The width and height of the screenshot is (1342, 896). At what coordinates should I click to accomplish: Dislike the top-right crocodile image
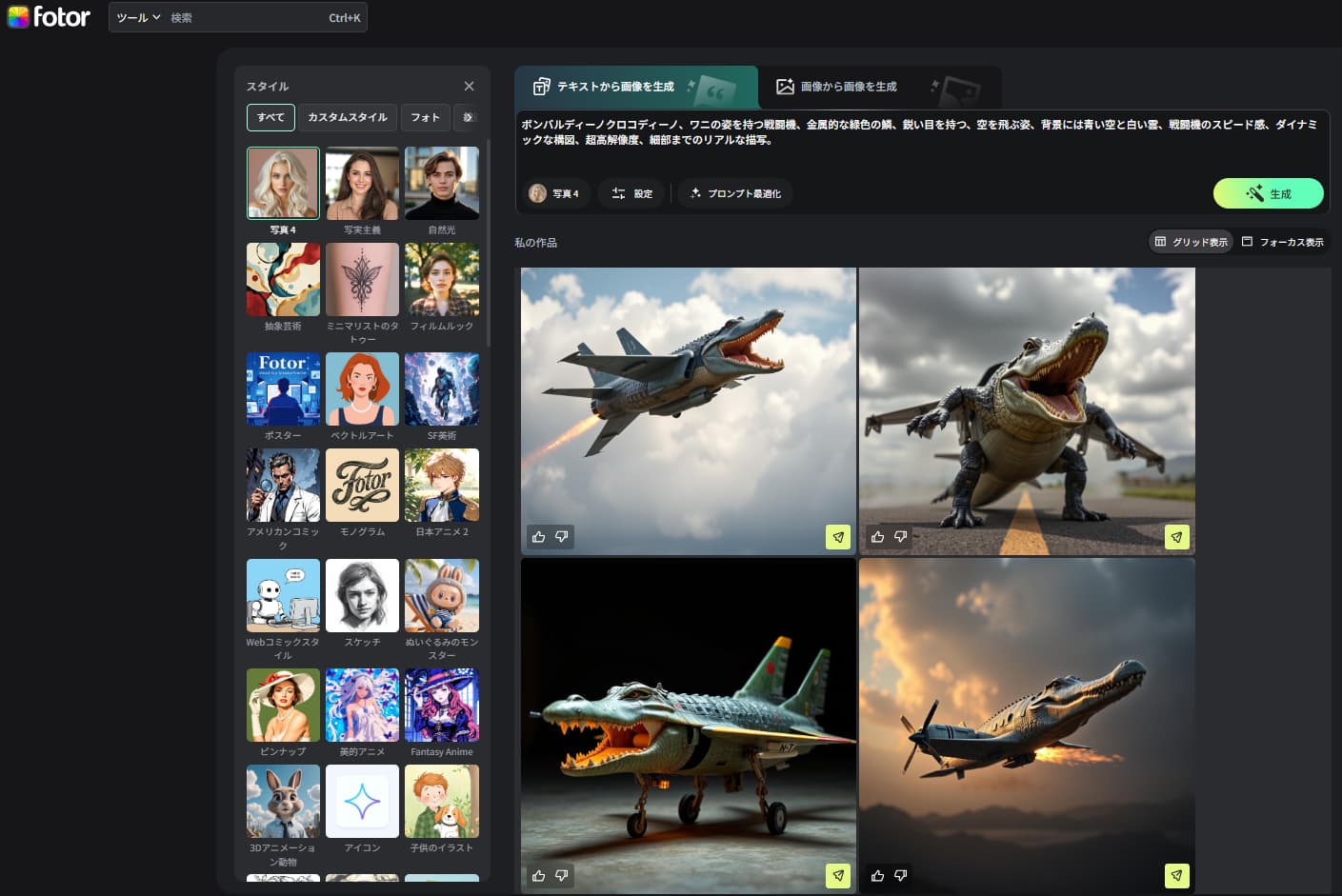coord(900,537)
